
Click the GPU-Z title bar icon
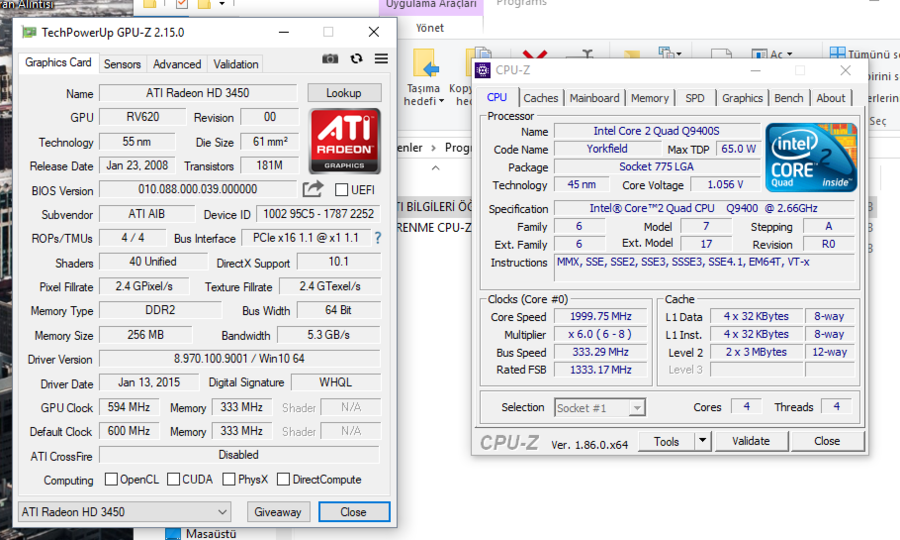tap(29, 32)
